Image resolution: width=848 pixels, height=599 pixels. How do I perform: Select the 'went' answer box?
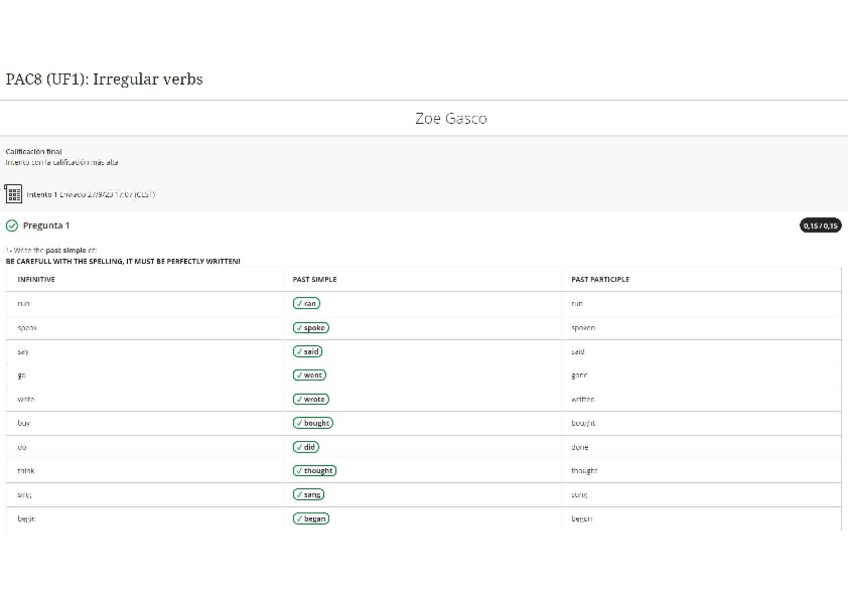[x=310, y=375]
